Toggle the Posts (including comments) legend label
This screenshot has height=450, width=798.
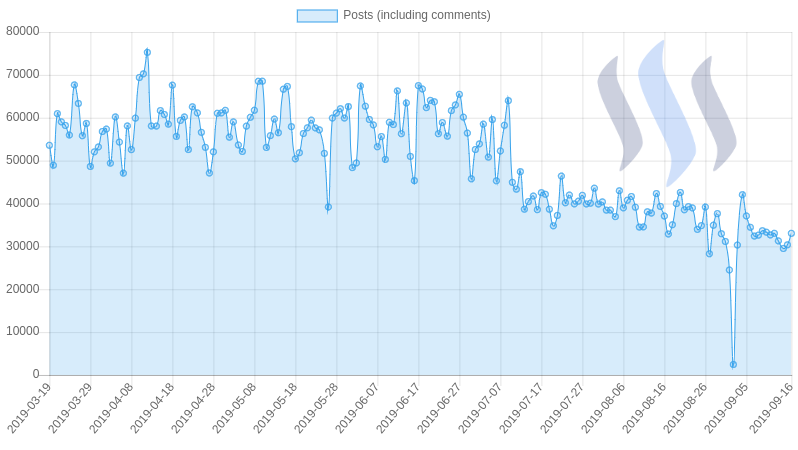416,15
